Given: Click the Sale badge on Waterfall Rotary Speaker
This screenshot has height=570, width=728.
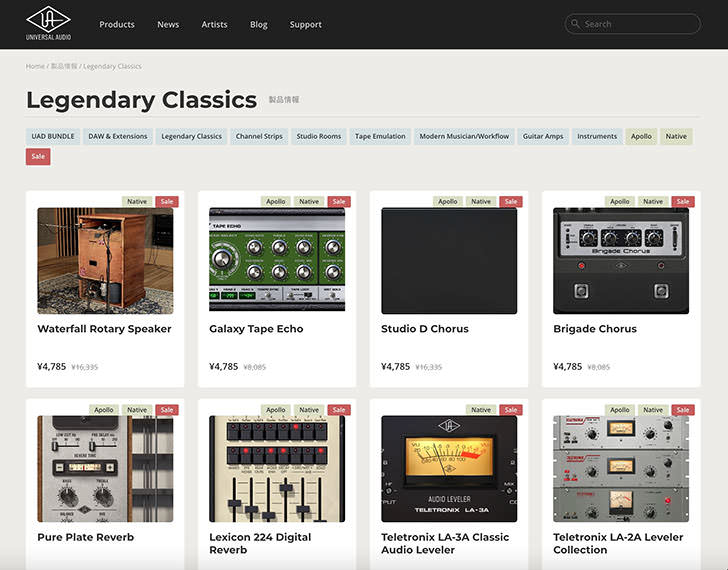Looking at the screenshot, I should coord(167,201).
